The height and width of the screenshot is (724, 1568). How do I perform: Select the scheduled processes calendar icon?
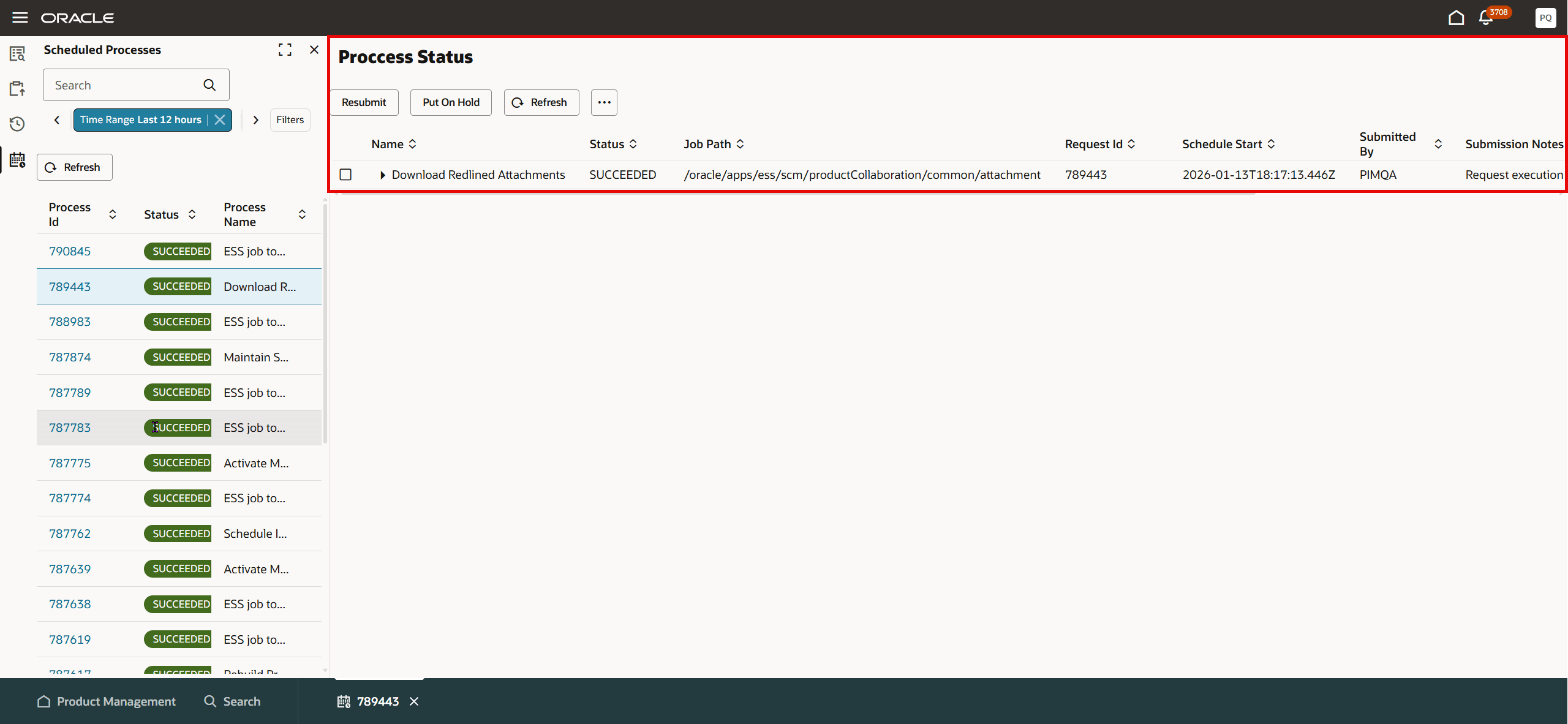(x=17, y=160)
